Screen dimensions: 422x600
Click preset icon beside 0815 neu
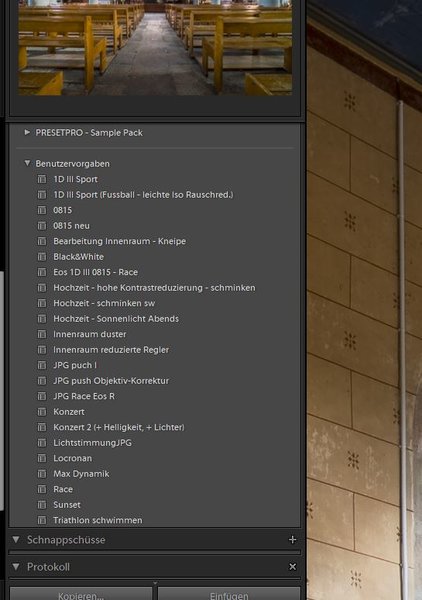pos(42,226)
